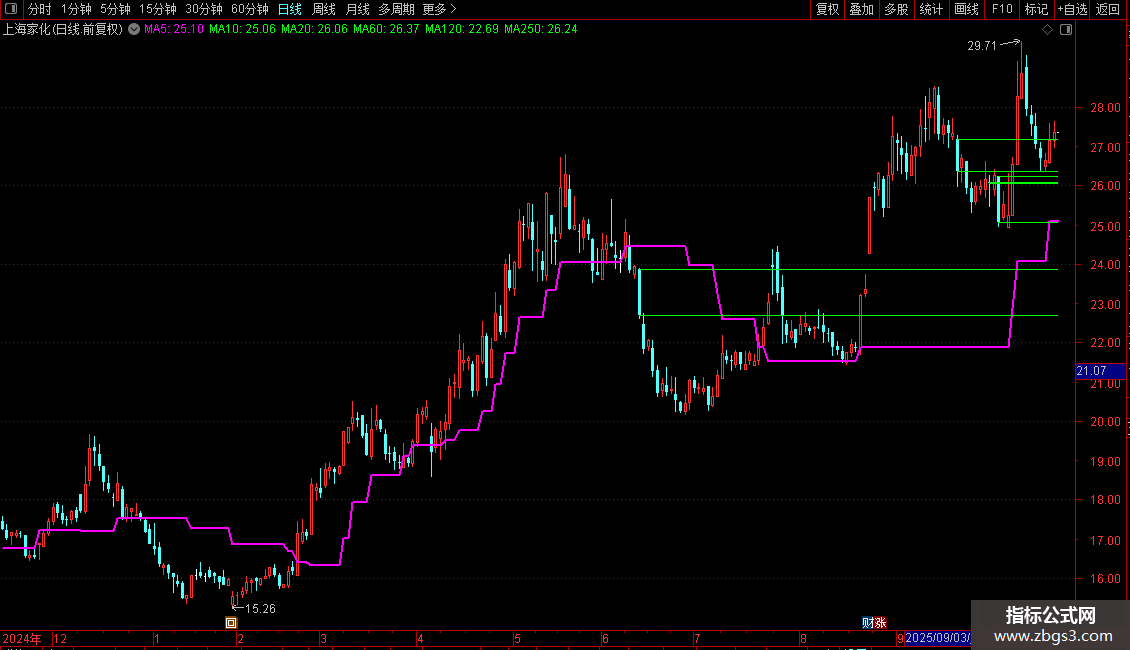
Task: Select the 日线 daily chart tab
Action: tap(290, 9)
